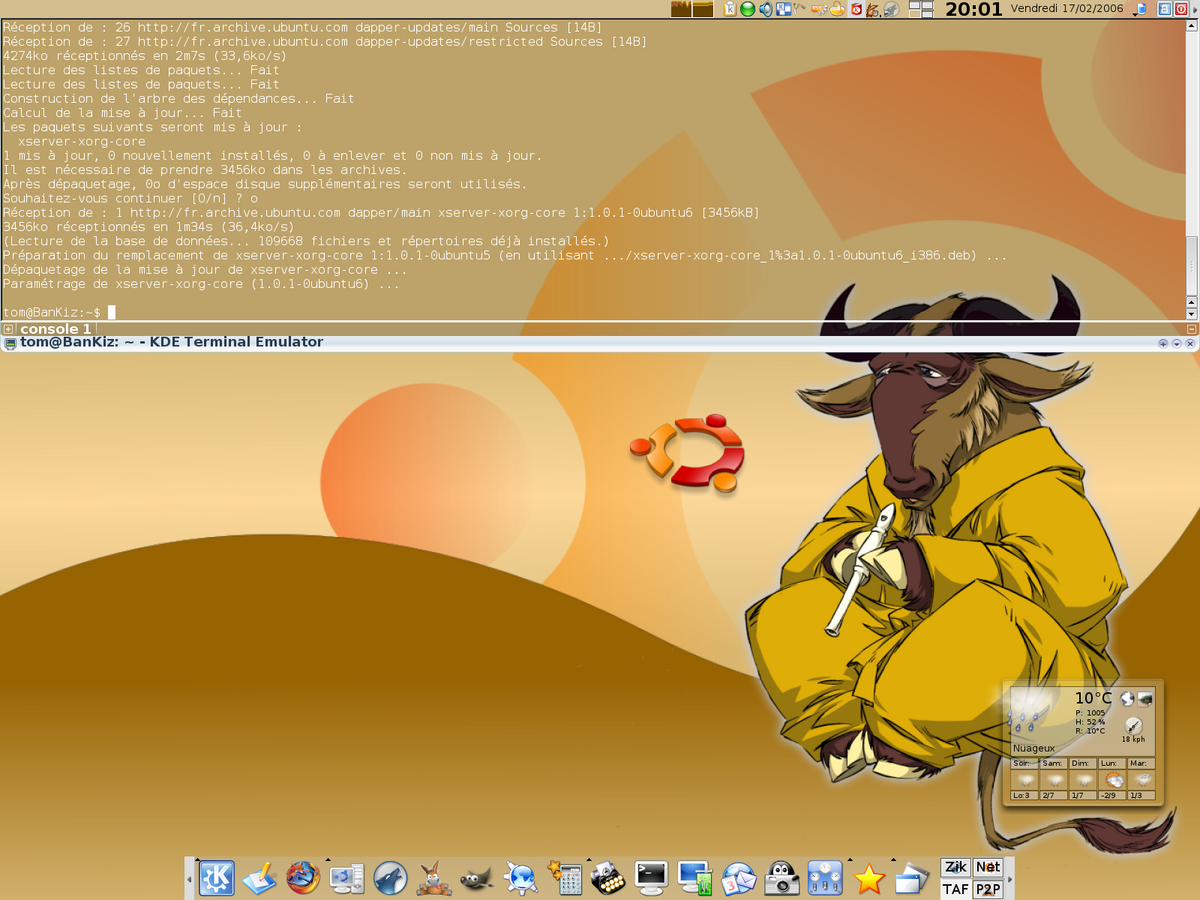Open the KDE K menu in the bottom panel
Screen dimensions: 1200x900
[x=216, y=878]
